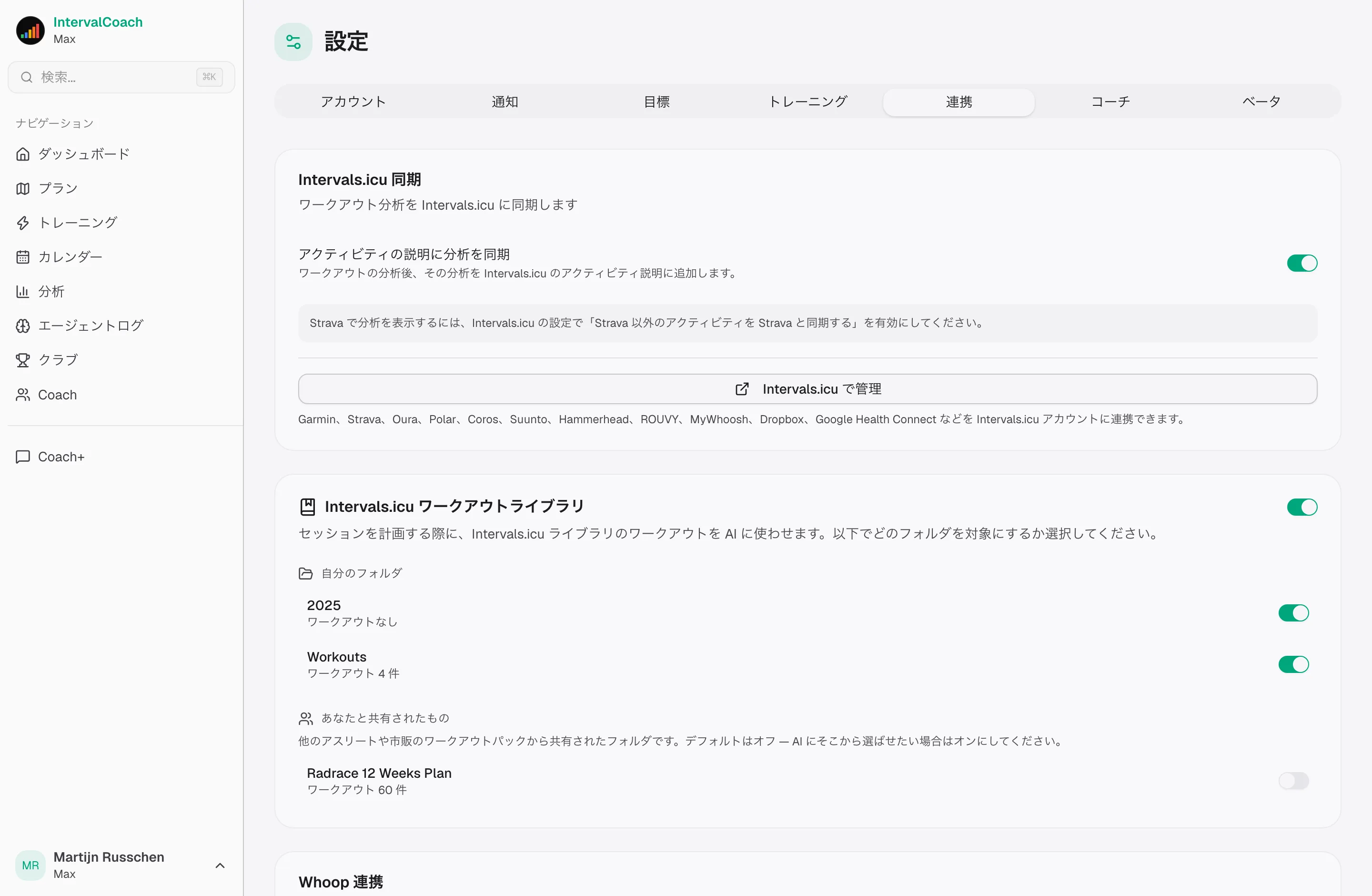This screenshot has width=1372, height=896.
Task: Click the settings sliders icon beside 設定
Action: point(293,42)
